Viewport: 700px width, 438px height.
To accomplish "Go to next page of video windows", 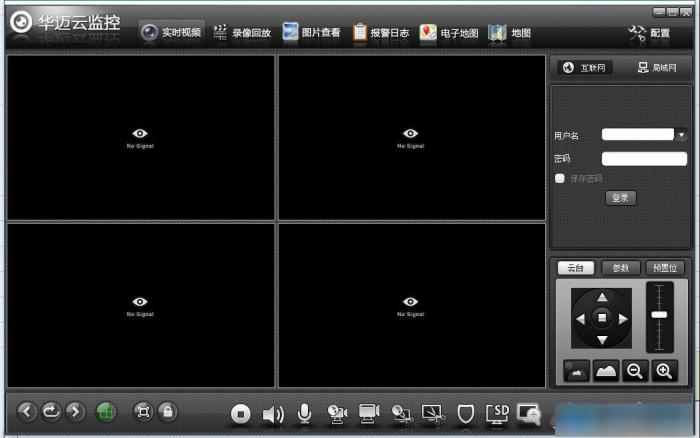I will (75, 411).
